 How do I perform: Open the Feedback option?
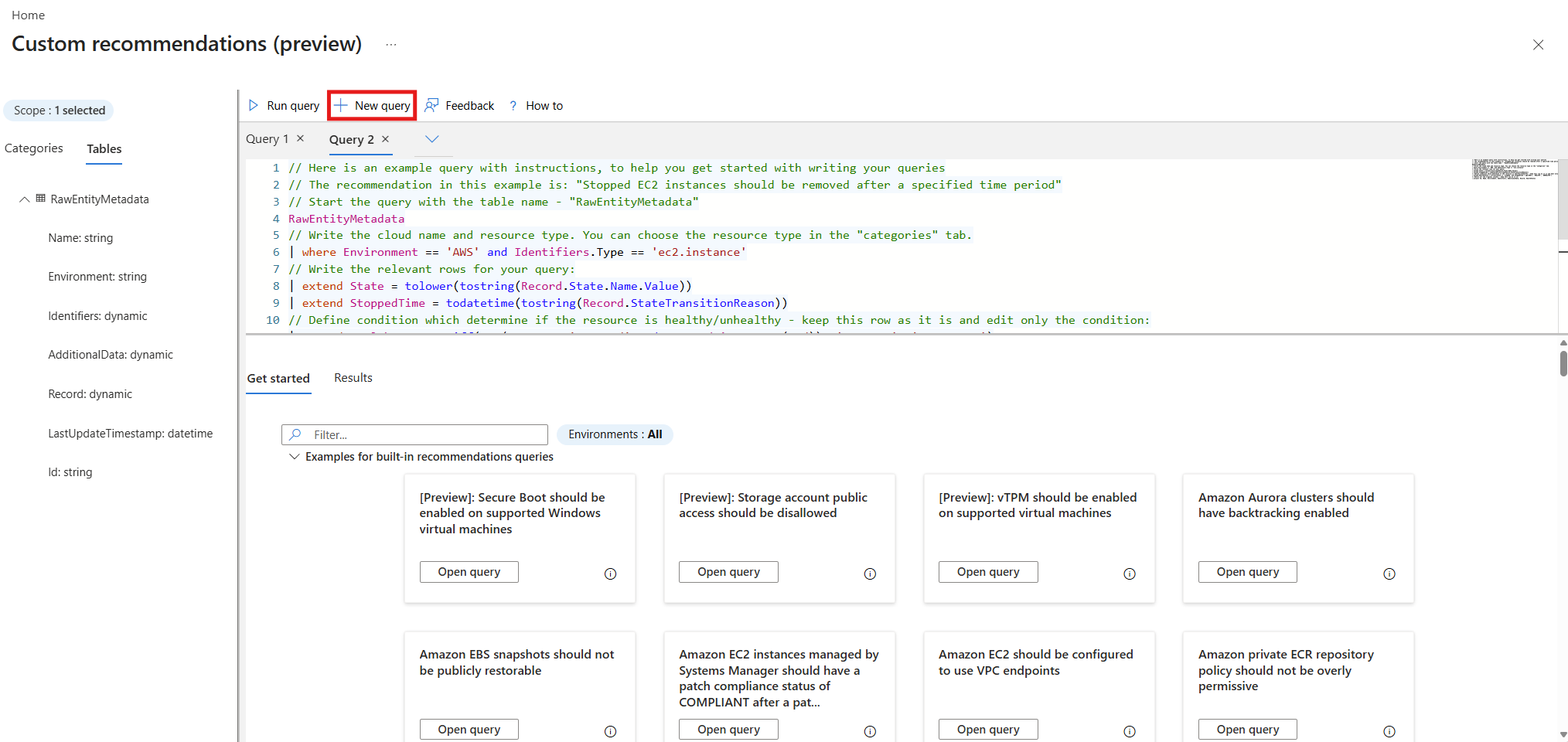(459, 106)
